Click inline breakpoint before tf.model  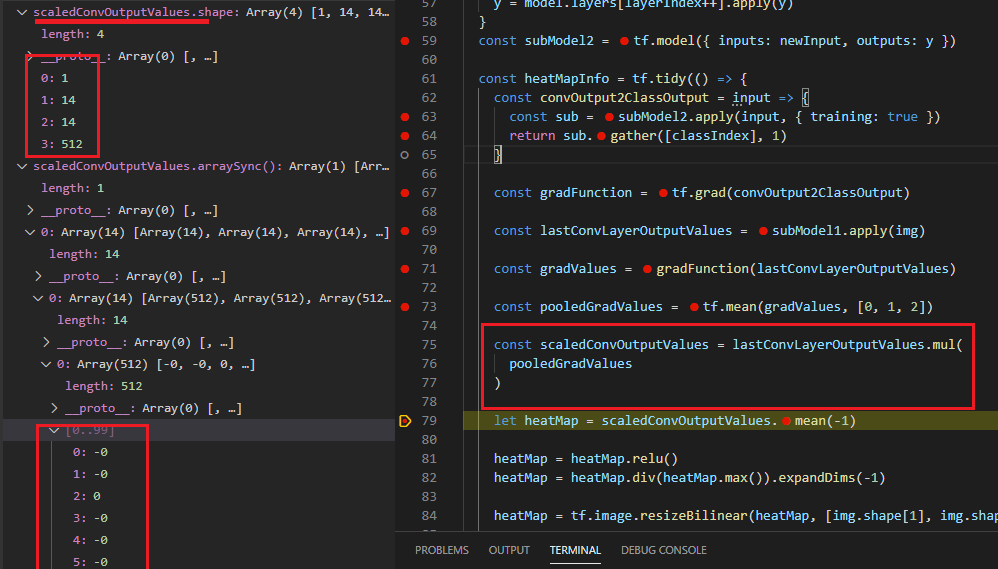(624, 41)
